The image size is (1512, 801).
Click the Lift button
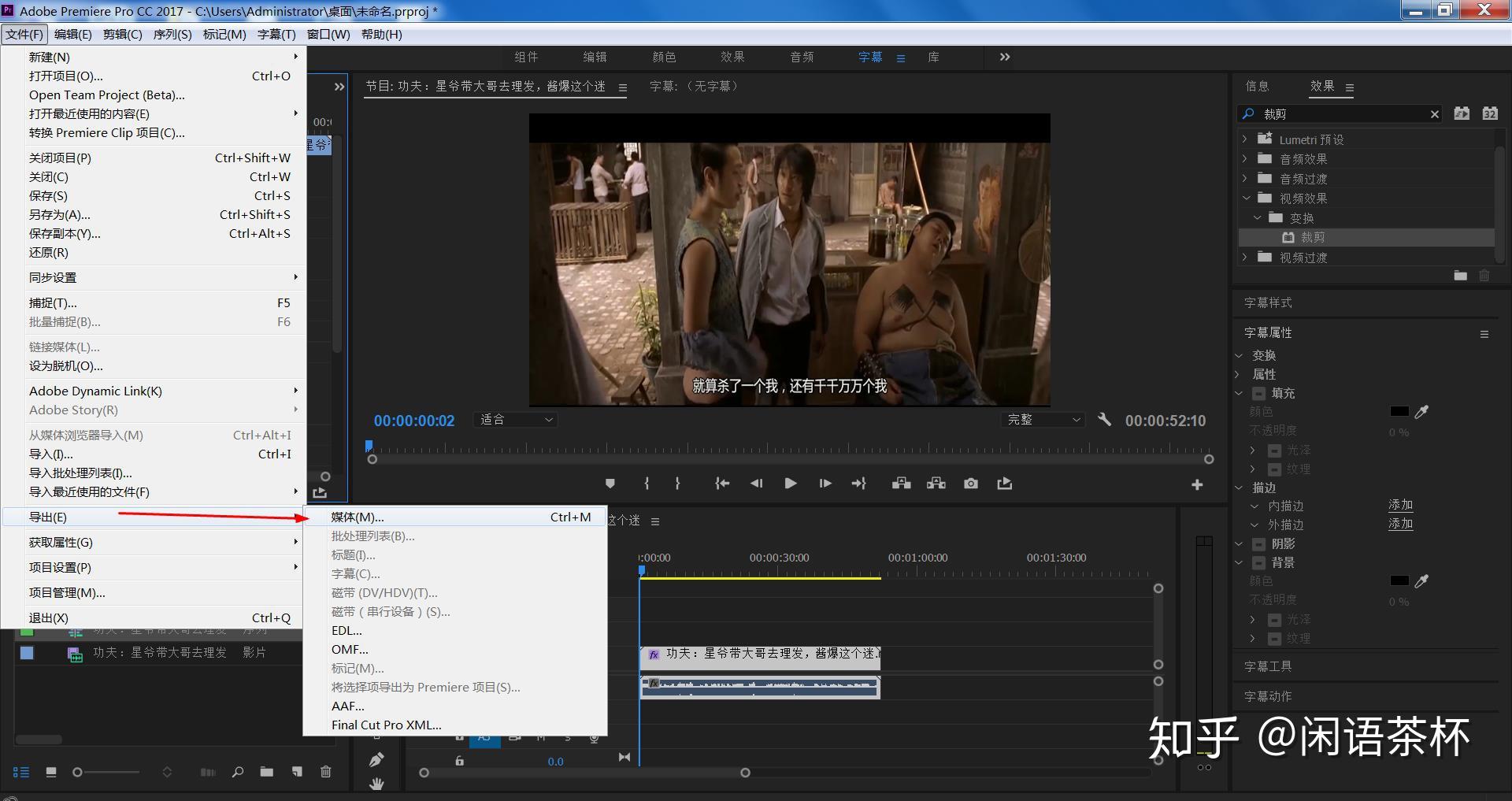(902, 484)
